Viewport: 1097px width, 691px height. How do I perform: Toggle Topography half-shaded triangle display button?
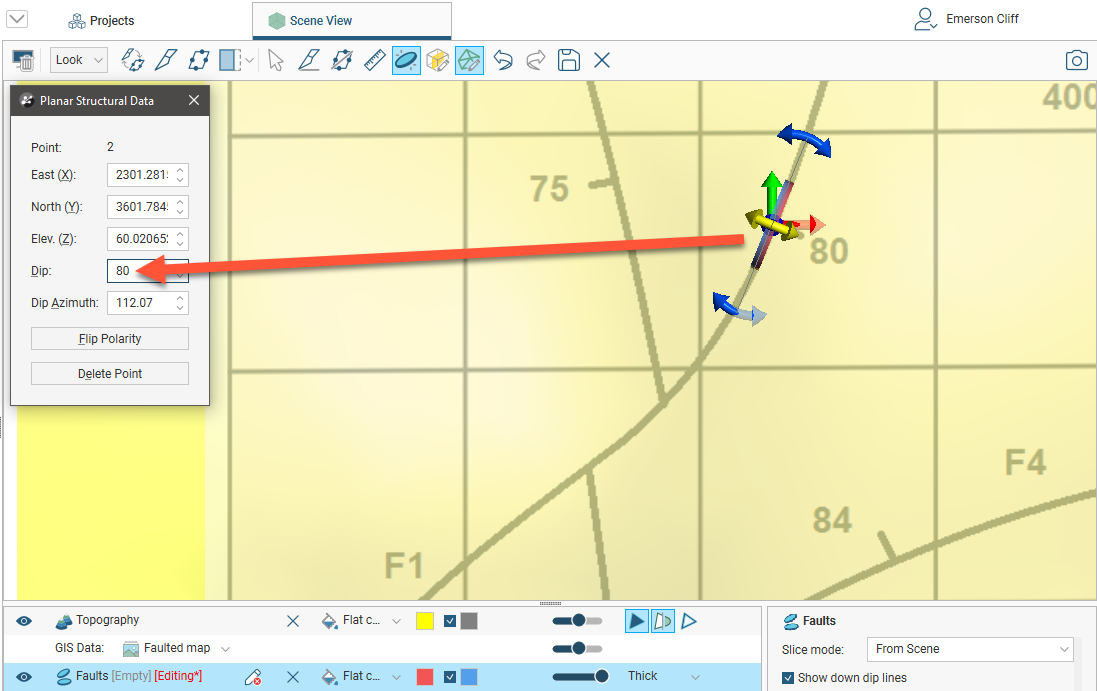tap(663, 621)
